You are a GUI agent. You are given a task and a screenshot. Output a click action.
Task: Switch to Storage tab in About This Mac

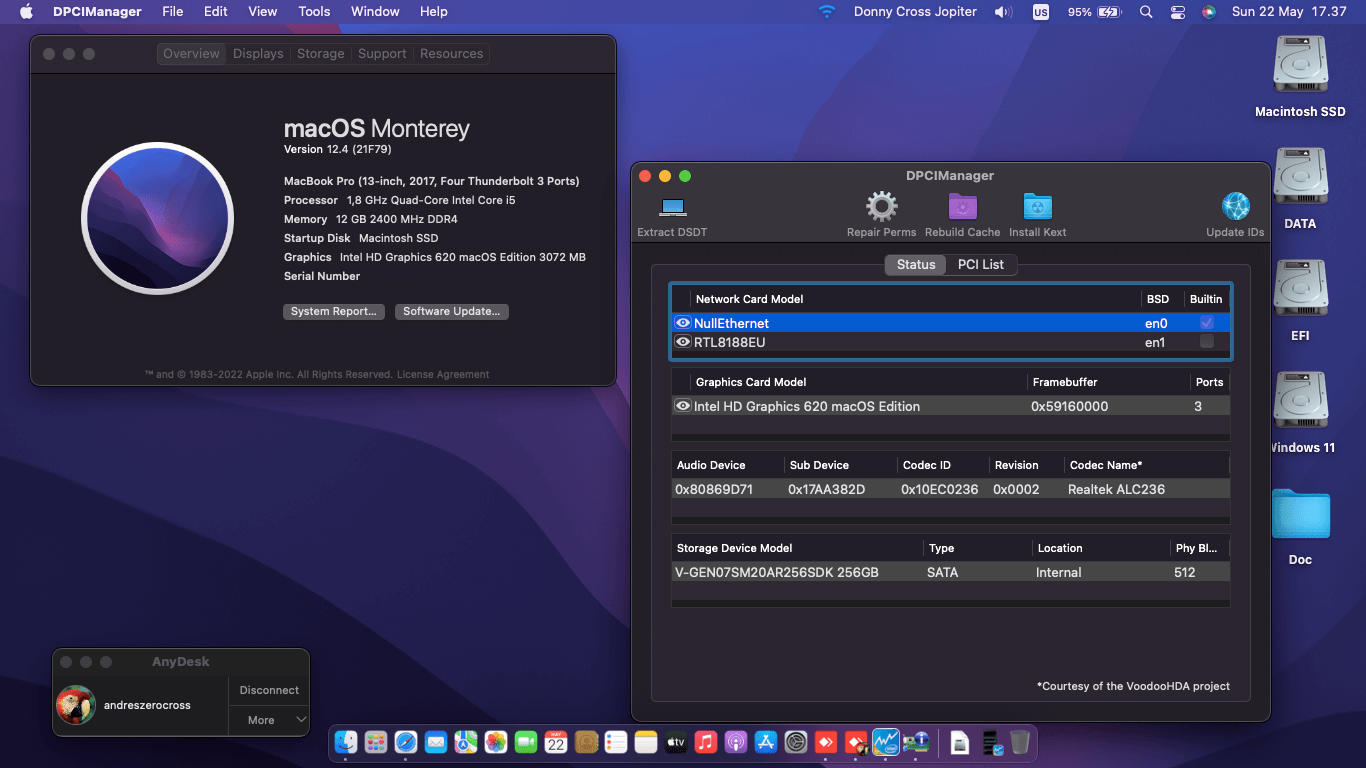(x=321, y=54)
